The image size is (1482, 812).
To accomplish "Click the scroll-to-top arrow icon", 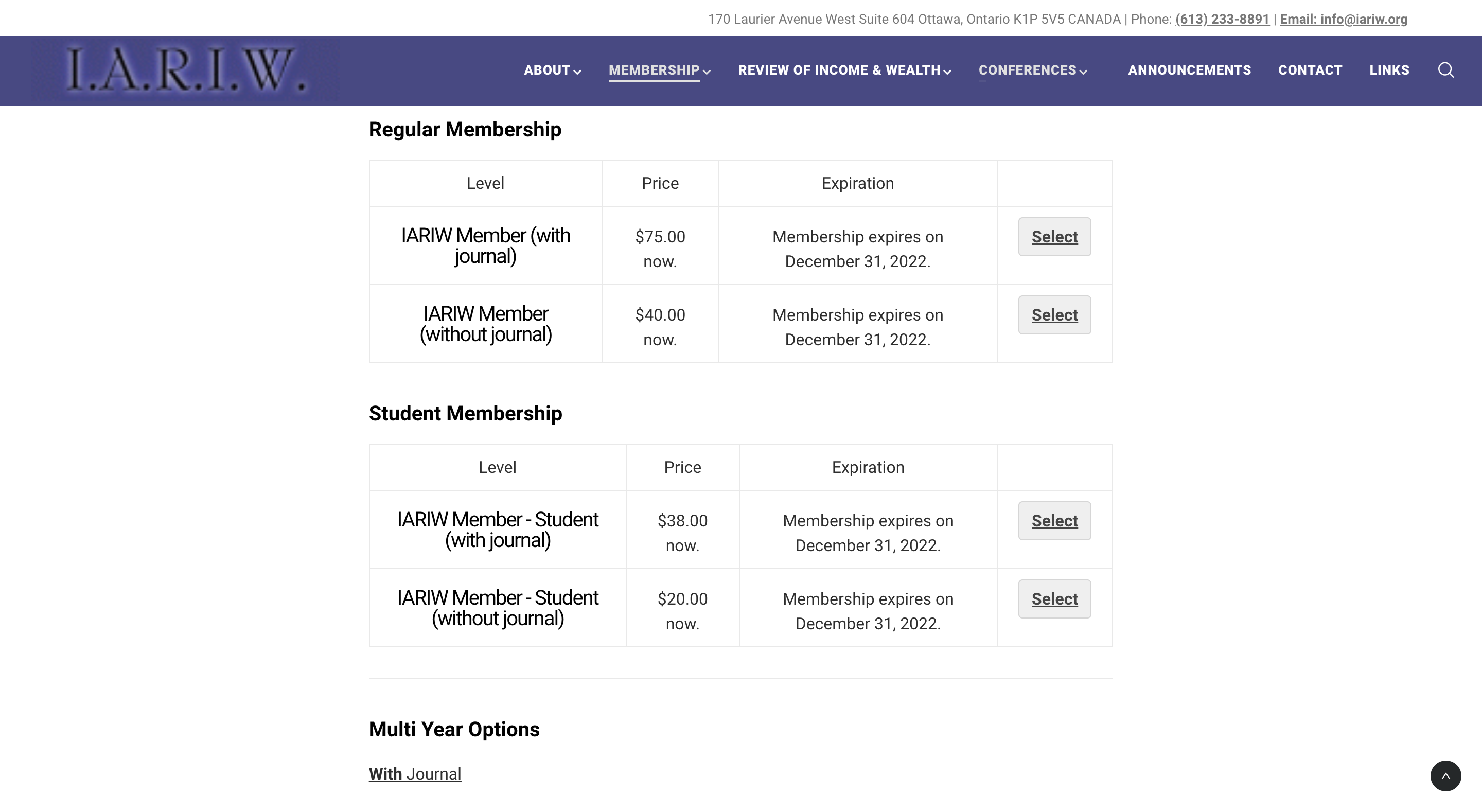I will tap(1447, 775).
